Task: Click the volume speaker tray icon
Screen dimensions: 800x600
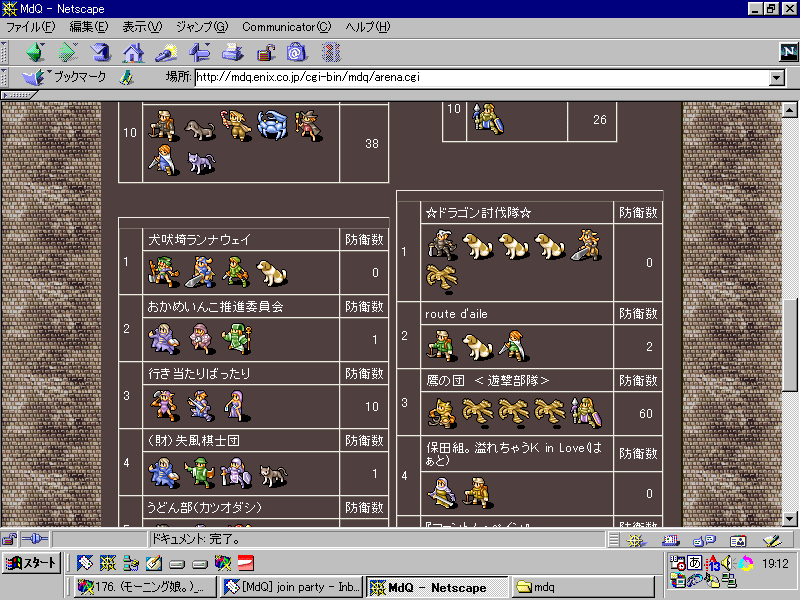Action: point(727,563)
